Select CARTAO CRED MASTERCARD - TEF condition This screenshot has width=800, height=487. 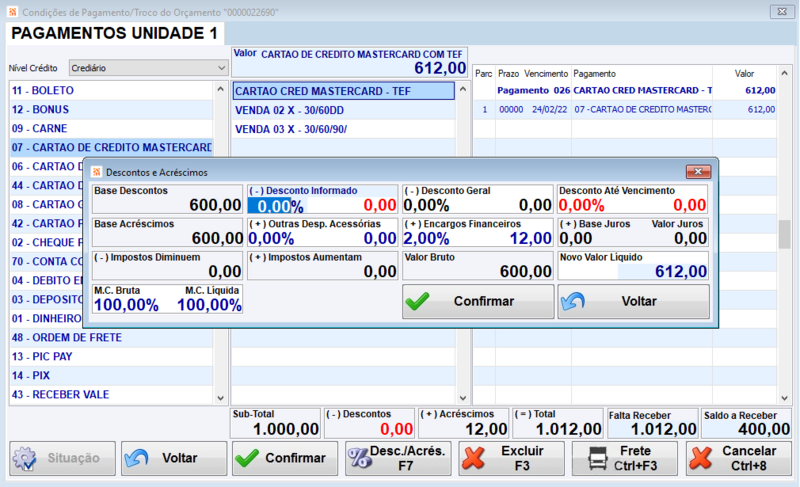(x=343, y=91)
